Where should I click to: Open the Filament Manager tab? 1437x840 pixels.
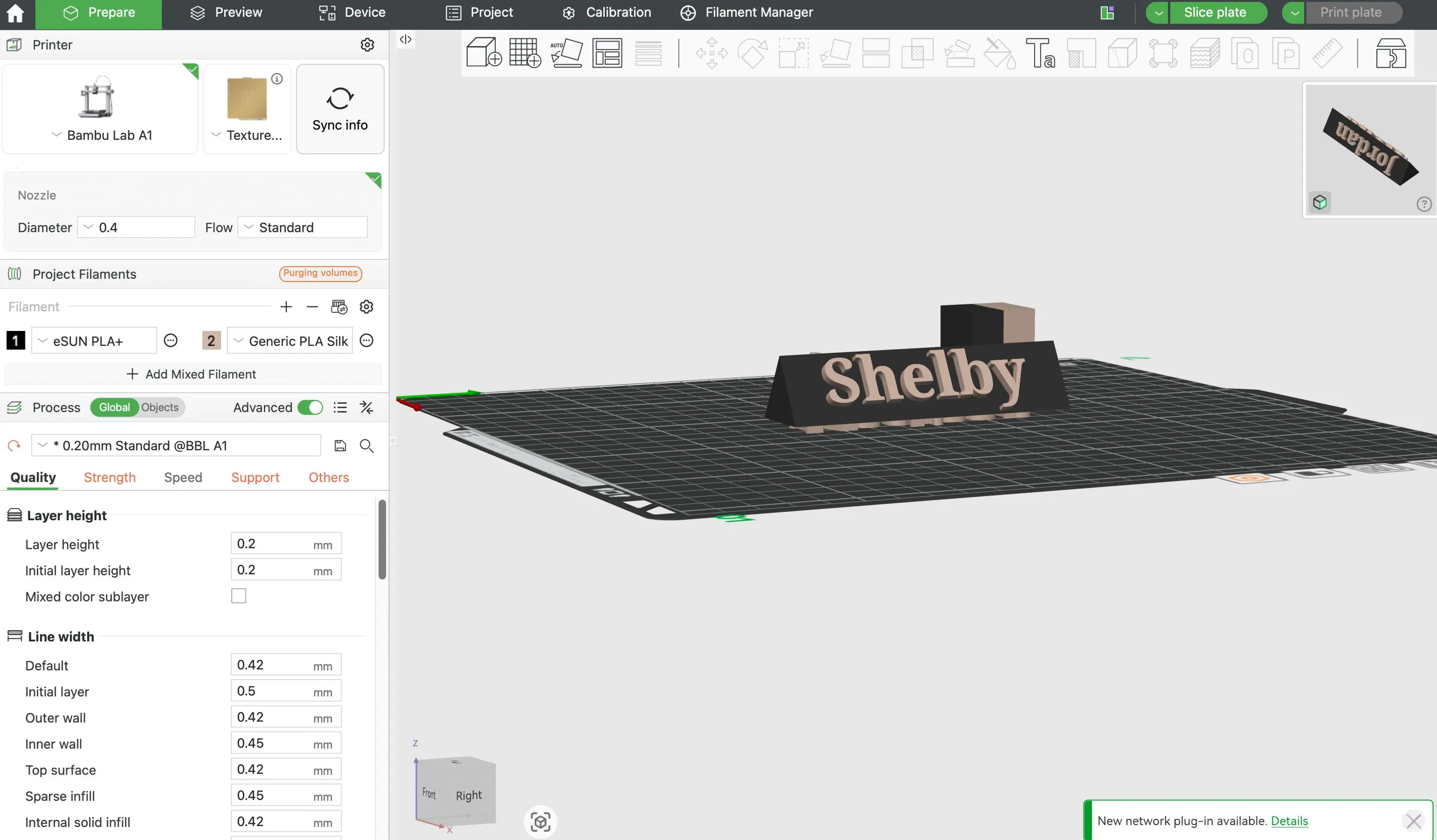pos(746,12)
